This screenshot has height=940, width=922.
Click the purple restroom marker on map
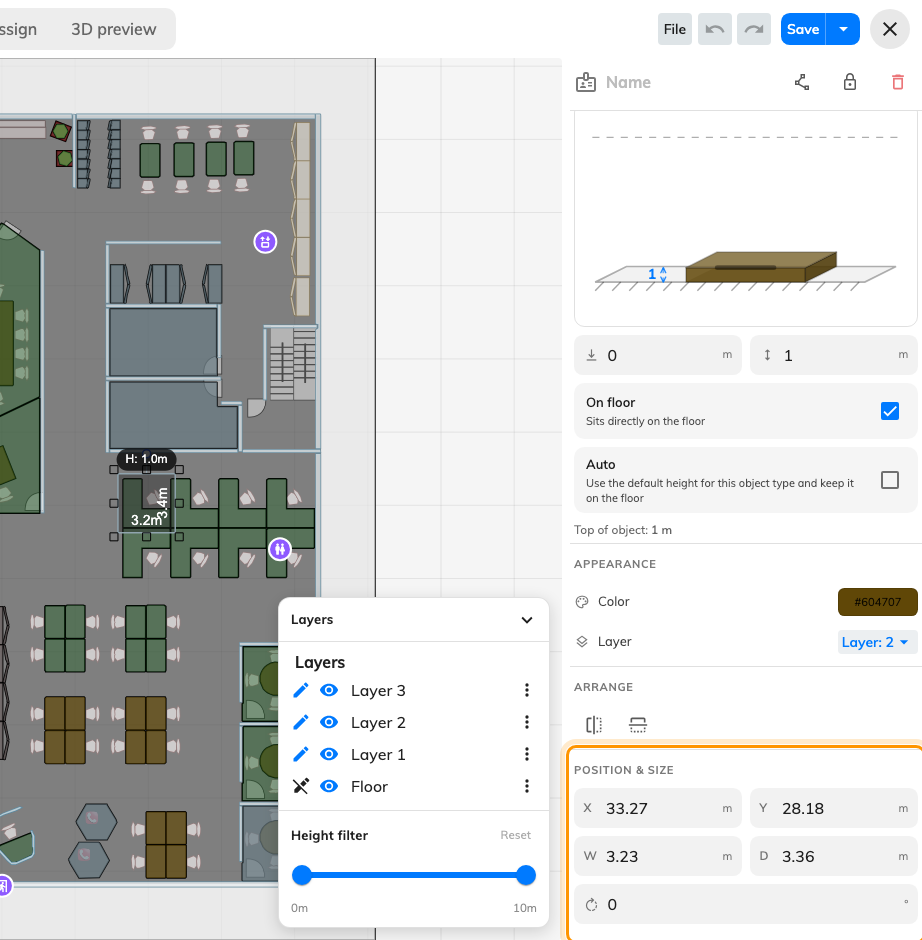pos(280,549)
